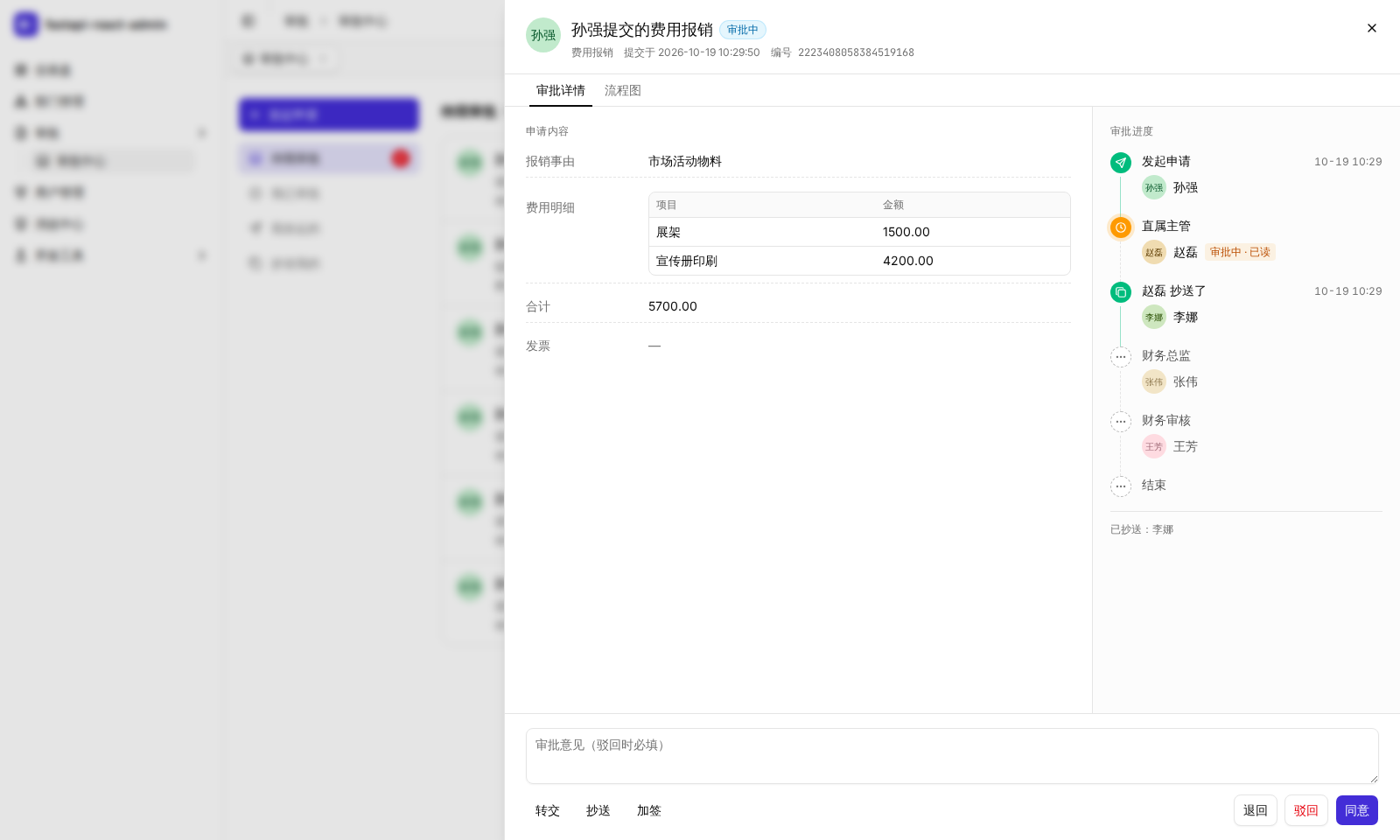Click the green 发起申请 step icon
The width and height of the screenshot is (1400, 840).
coord(1121,163)
